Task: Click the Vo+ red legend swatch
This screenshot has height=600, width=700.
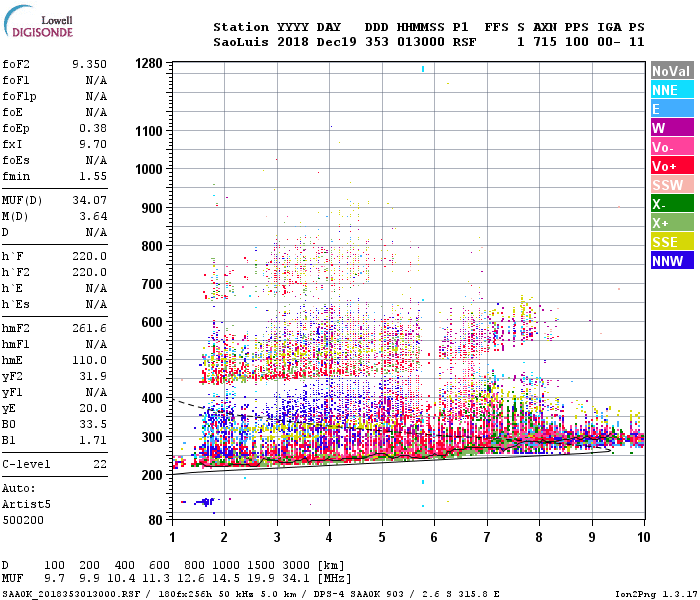Action: [672, 166]
